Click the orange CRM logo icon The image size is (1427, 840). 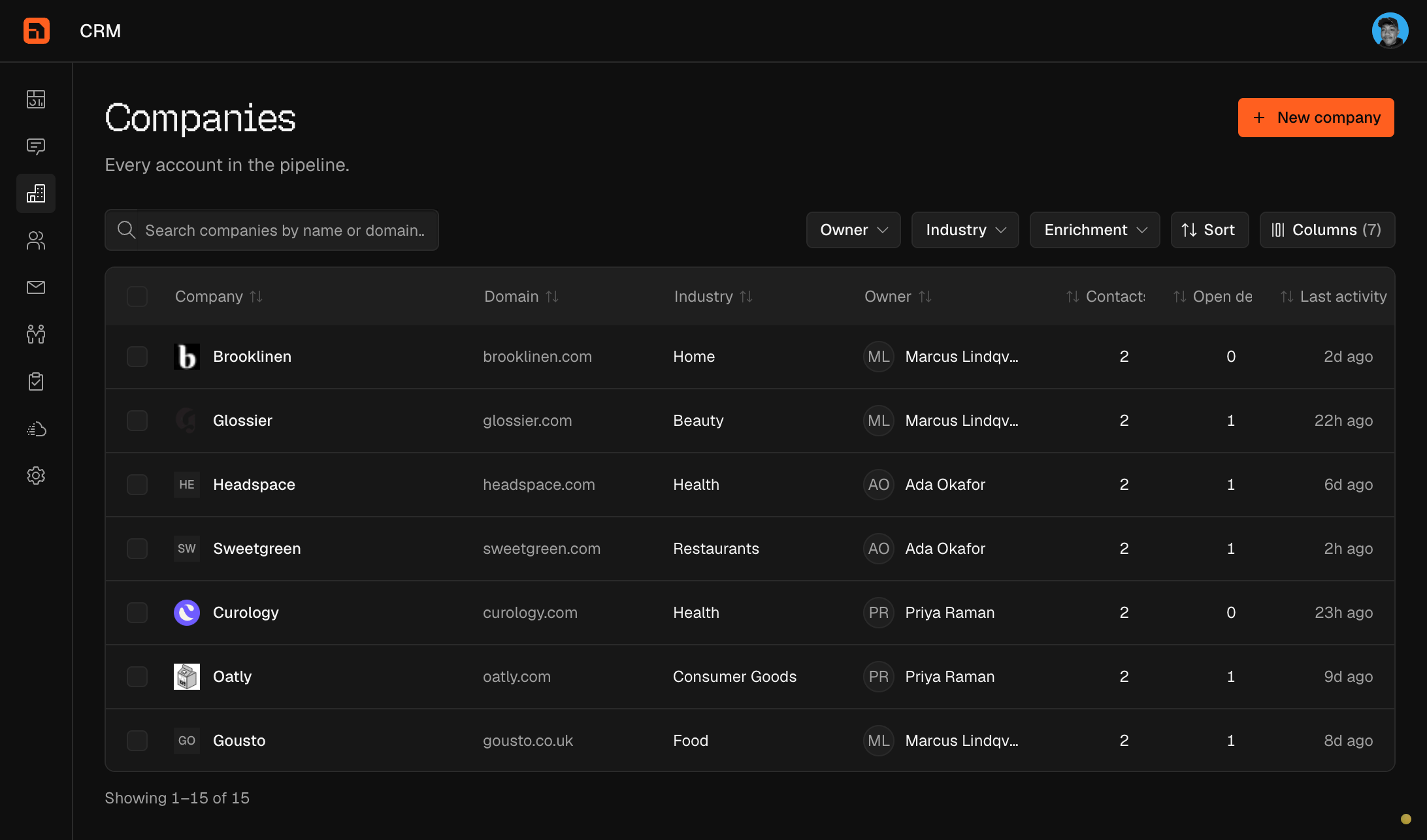pos(37,31)
